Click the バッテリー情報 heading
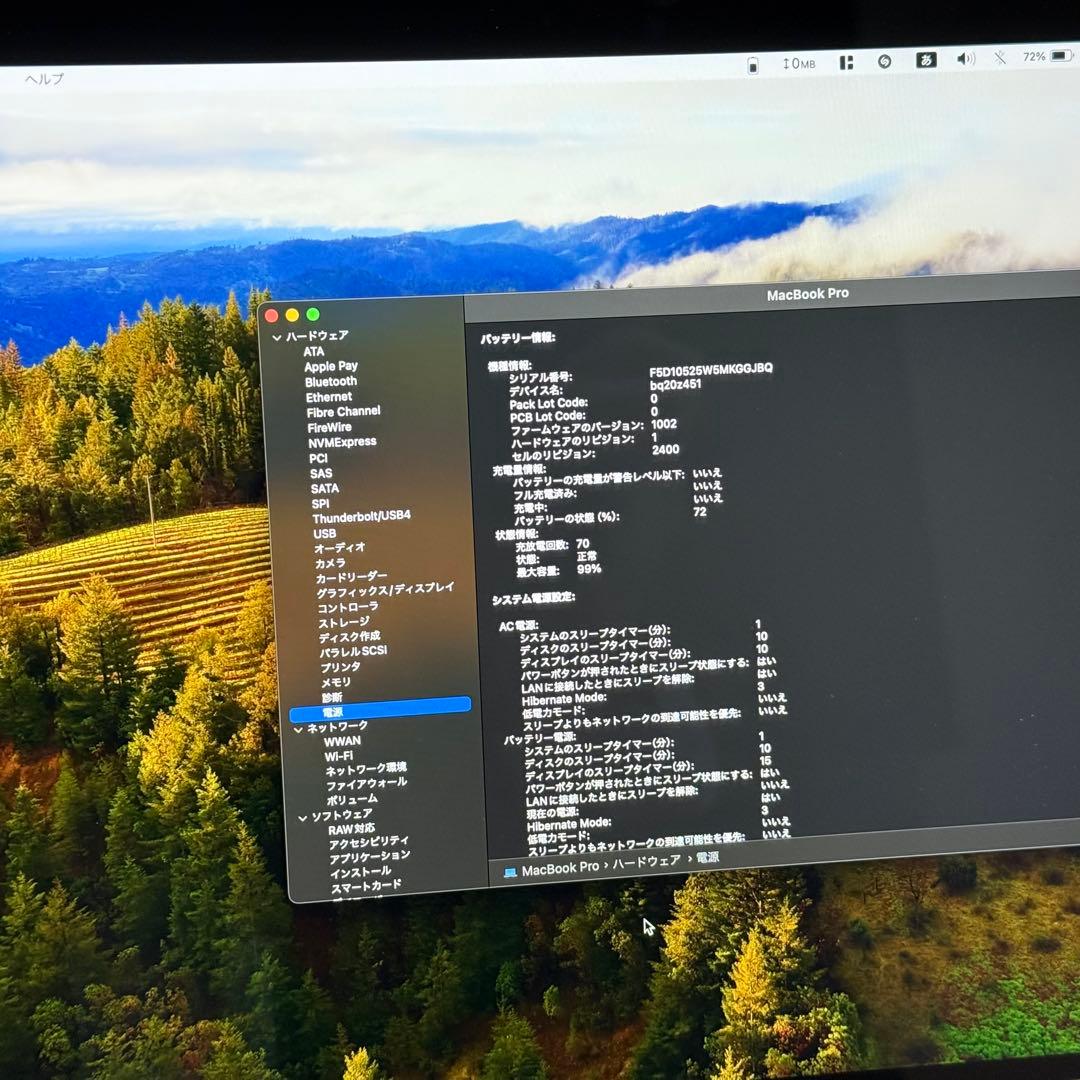The height and width of the screenshot is (1080, 1080). pyautogui.click(x=517, y=338)
